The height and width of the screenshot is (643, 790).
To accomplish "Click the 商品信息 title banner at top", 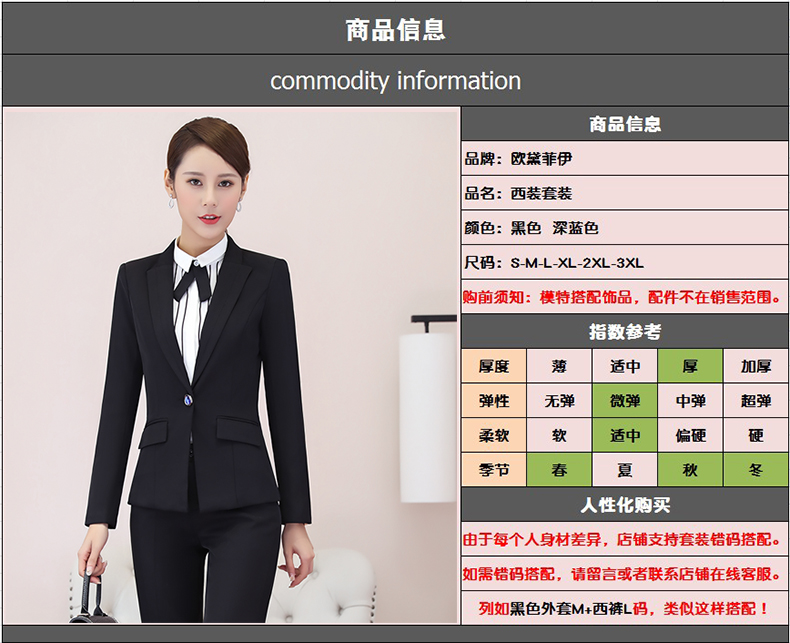I will tap(395, 28).
